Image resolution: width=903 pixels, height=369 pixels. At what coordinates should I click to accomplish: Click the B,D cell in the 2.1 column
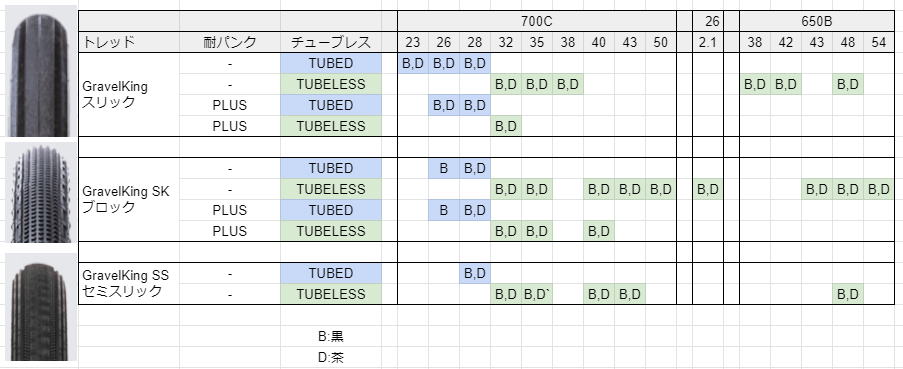click(708, 189)
